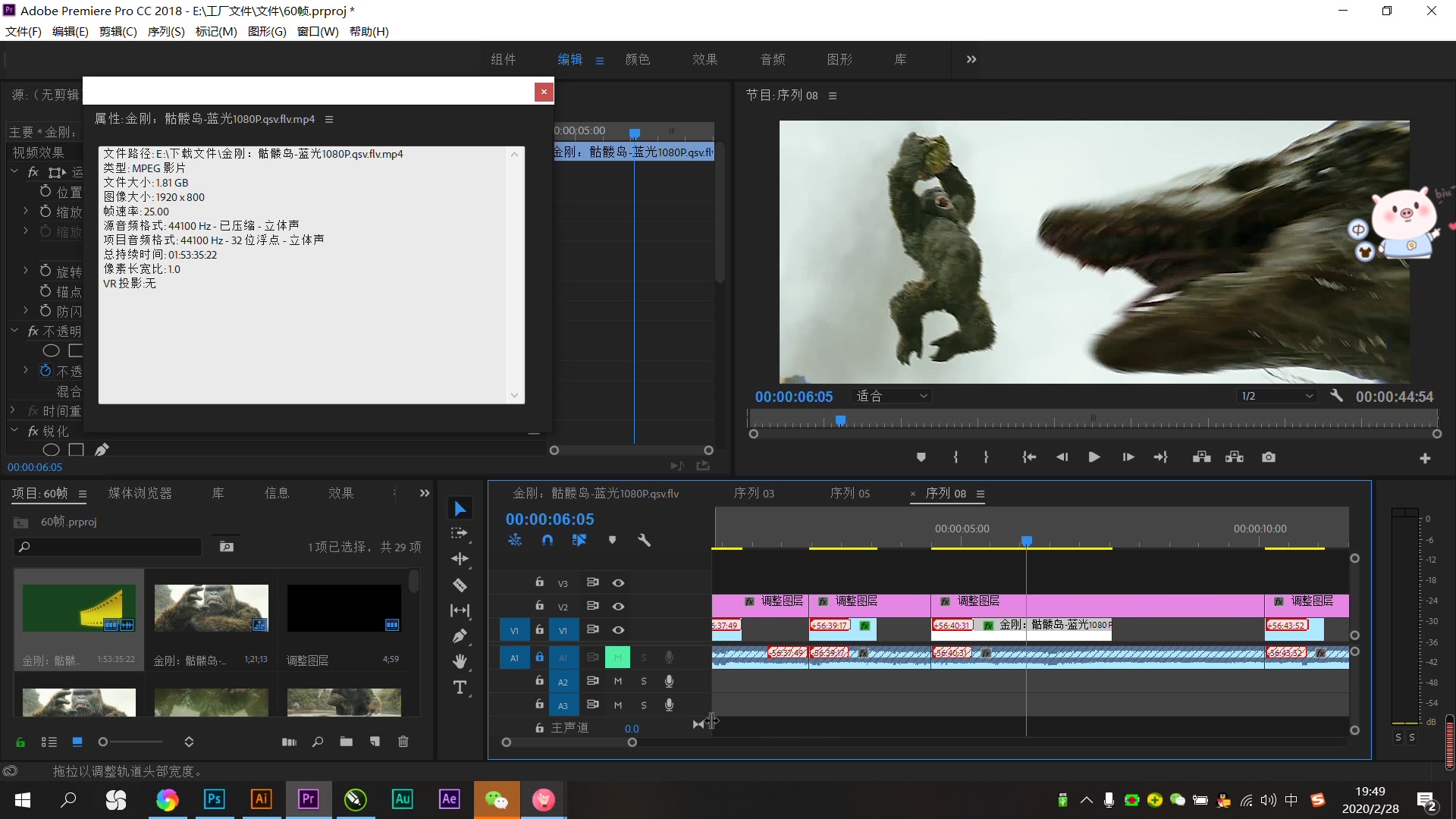Step forward one frame in program monitor
This screenshot has width=1456, height=819.
click(1128, 457)
